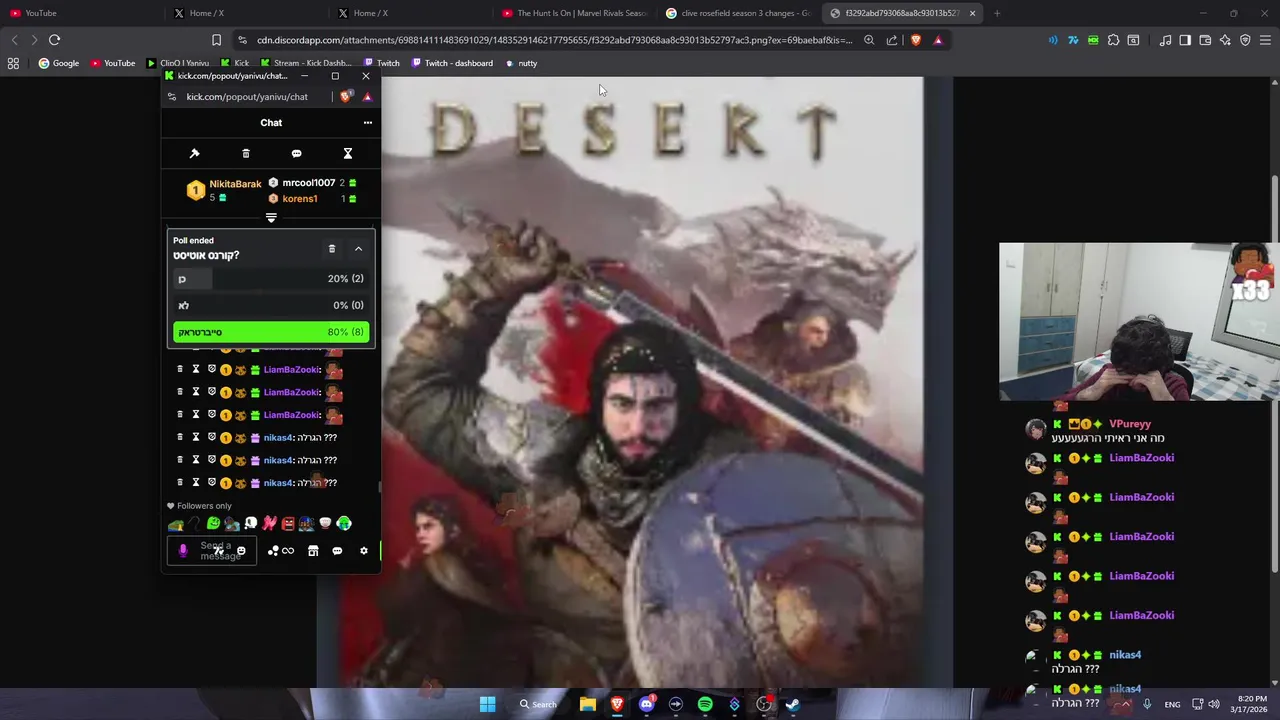
Task: Open the Brave Wallet icon
Action: click(x=1205, y=40)
